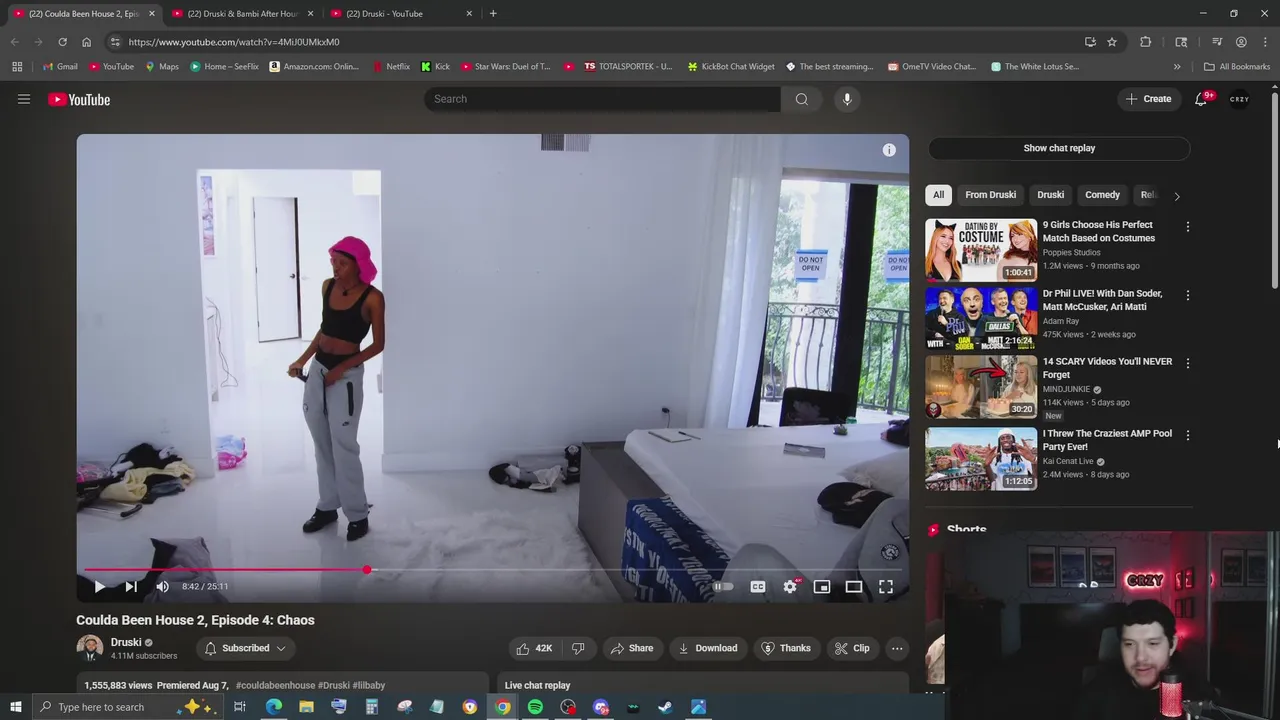
Task: Mute the video volume
Action: [x=162, y=587]
